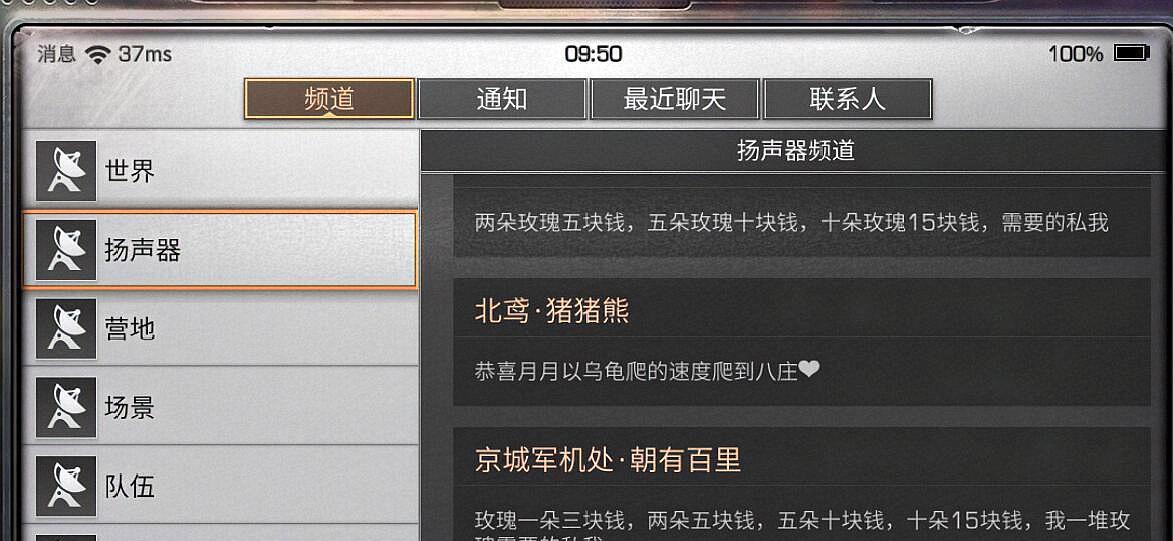1173x541 pixels.
Task: Open the 世界 channel
Action: [220, 171]
